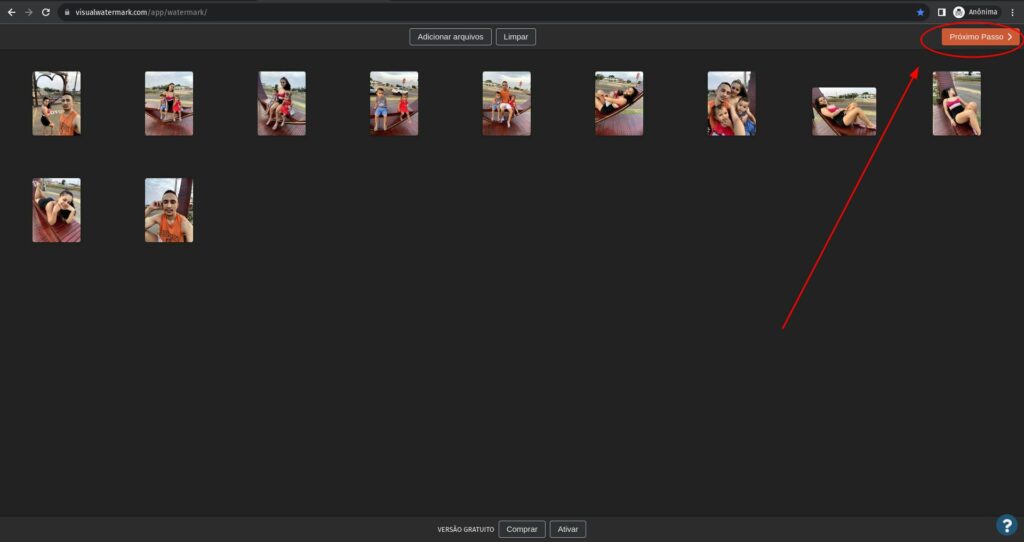Select seventh top-row family selfie thumbnail
The width and height of the screenshot is (1024, 542).
[731, 103]
